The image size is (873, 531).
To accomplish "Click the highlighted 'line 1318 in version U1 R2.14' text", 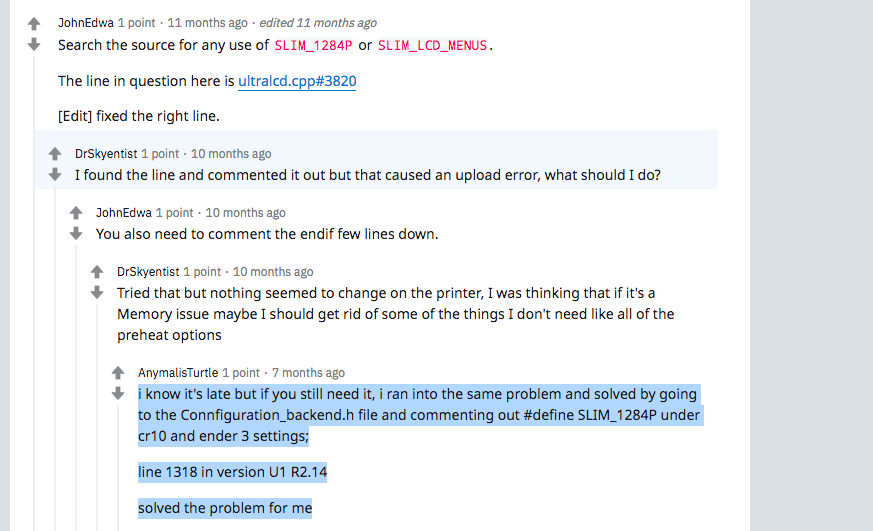I will [232, 472].
